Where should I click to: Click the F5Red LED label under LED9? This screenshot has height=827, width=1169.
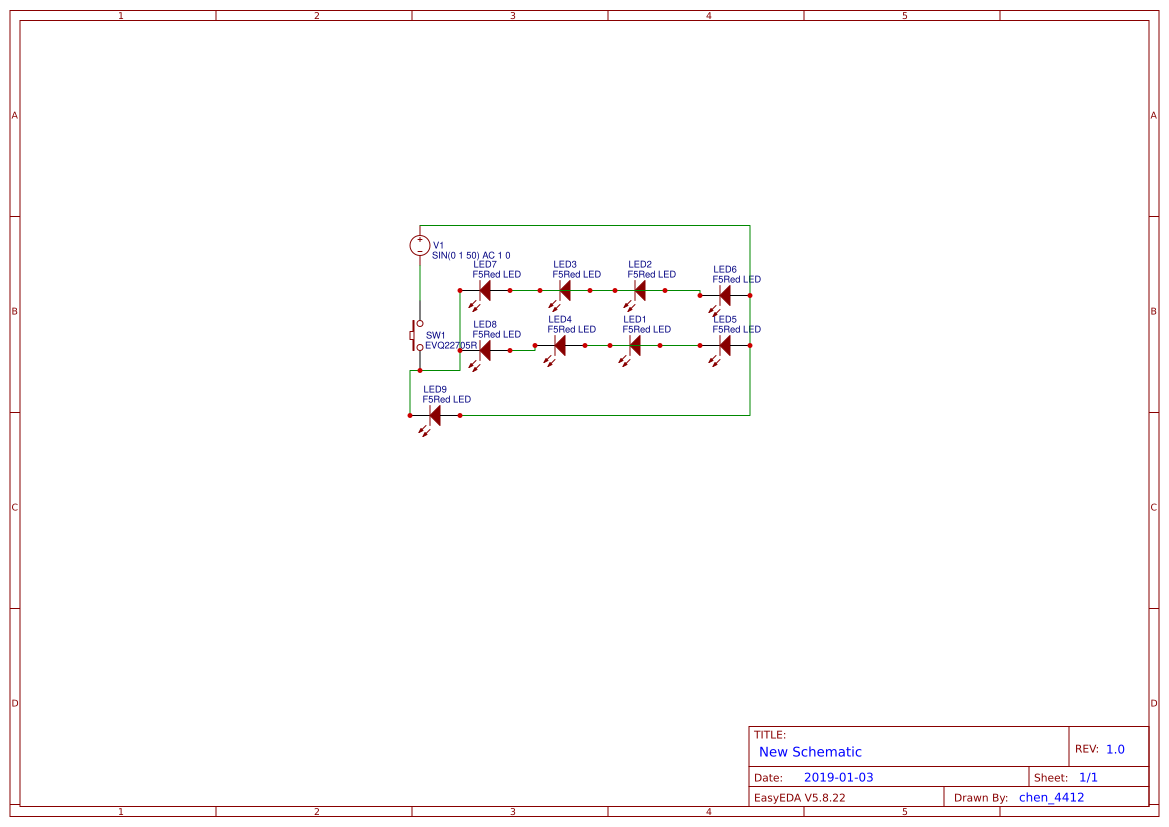446,399
